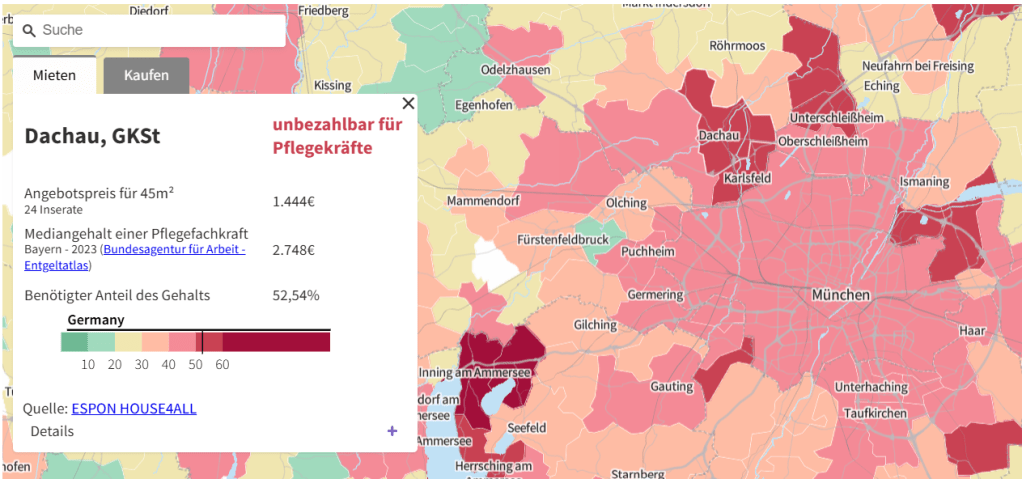Click the Mammendorf map label
1022x479 pixels.
pyautogui.click(x=486, y=201)
